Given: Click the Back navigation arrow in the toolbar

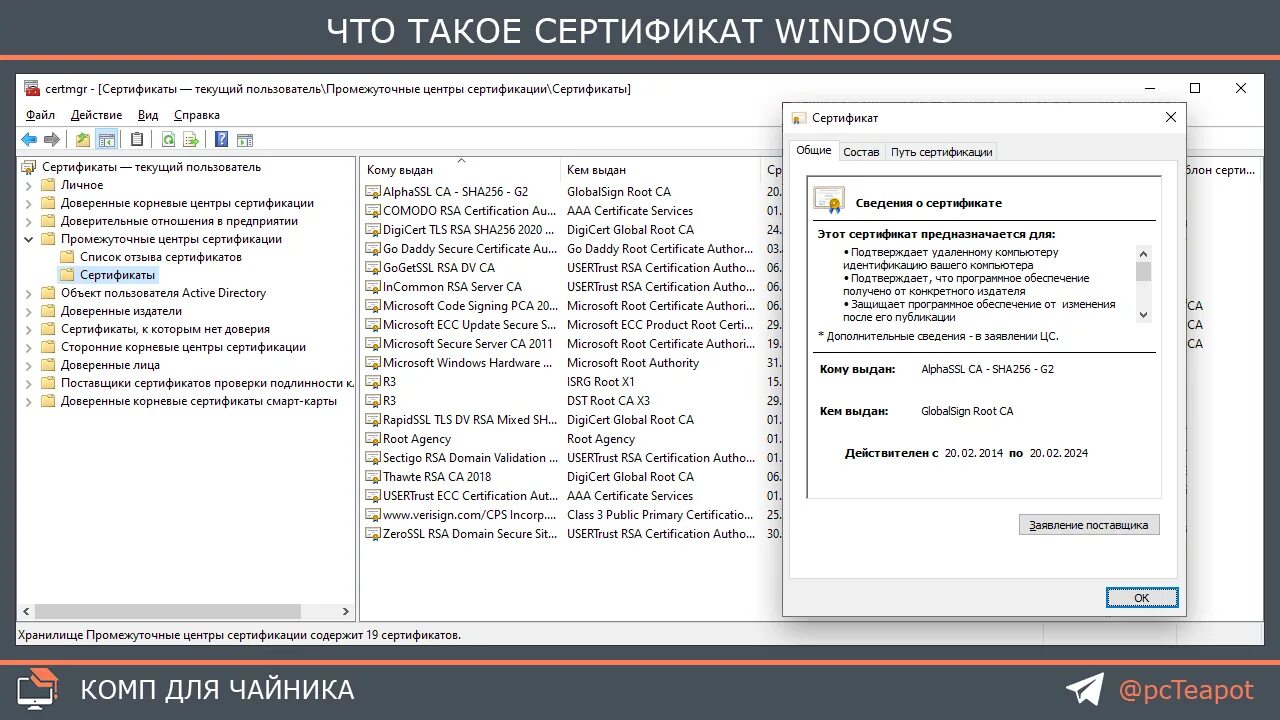Looking at the screenshot, I should pos(29,139).
